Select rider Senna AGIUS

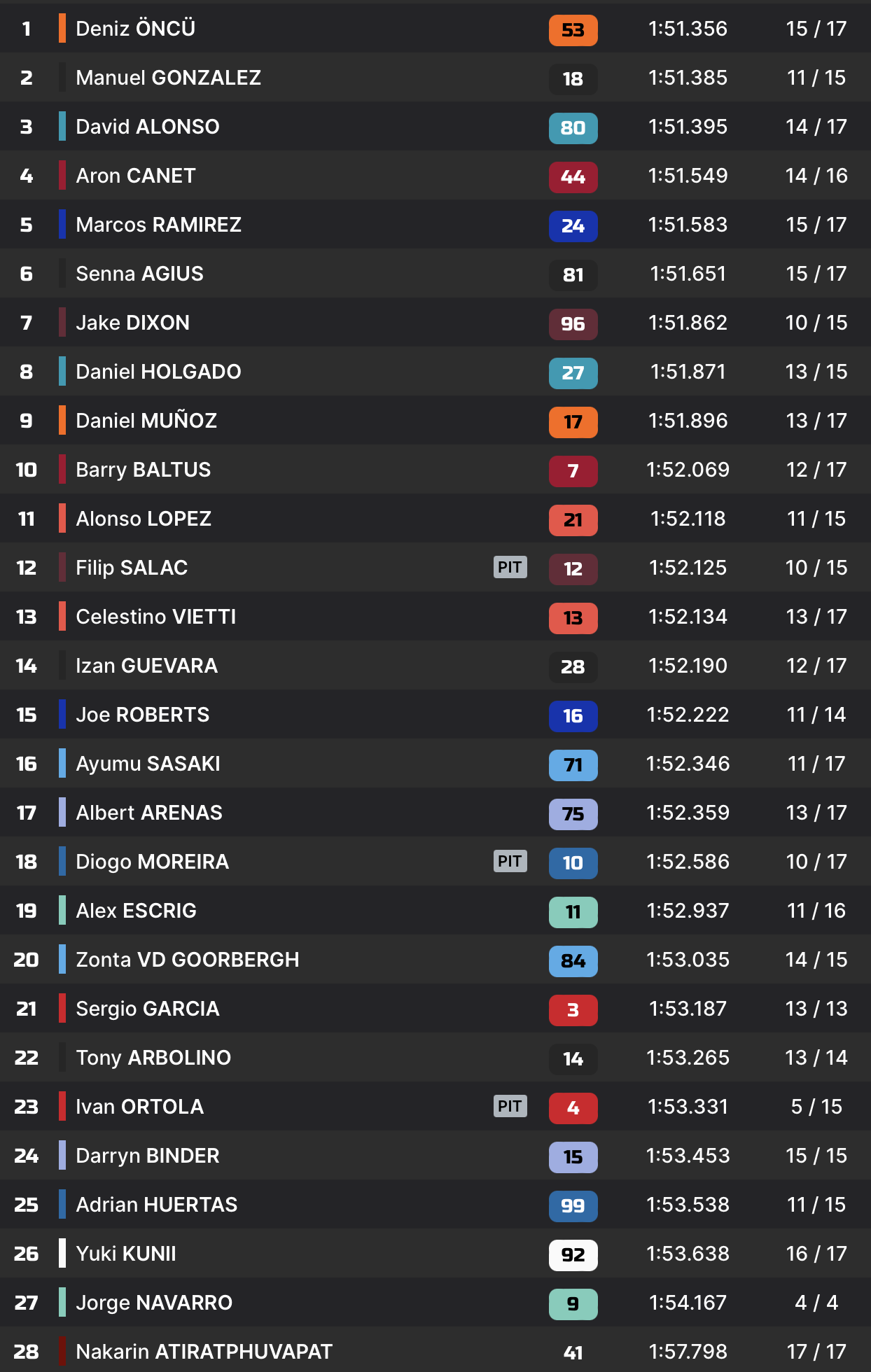coord(139,274)
